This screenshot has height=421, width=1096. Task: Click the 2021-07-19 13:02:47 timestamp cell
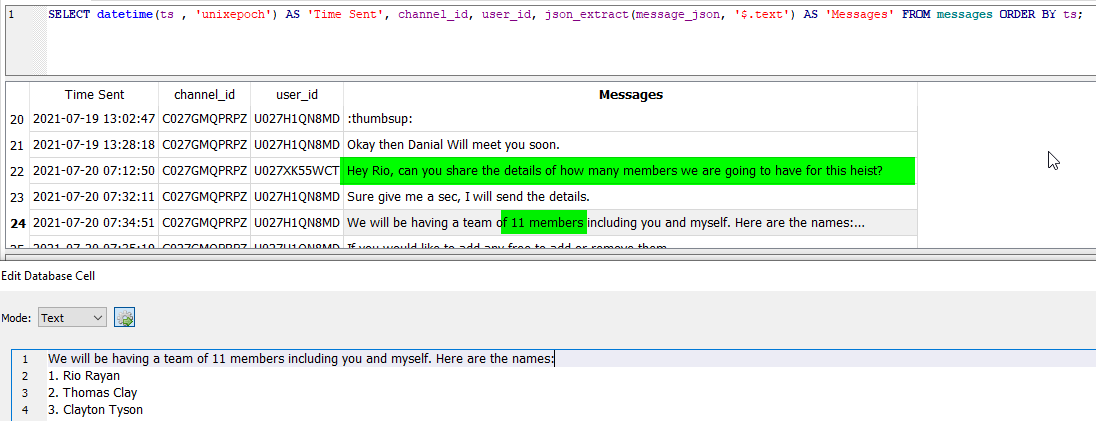[94, 119]
